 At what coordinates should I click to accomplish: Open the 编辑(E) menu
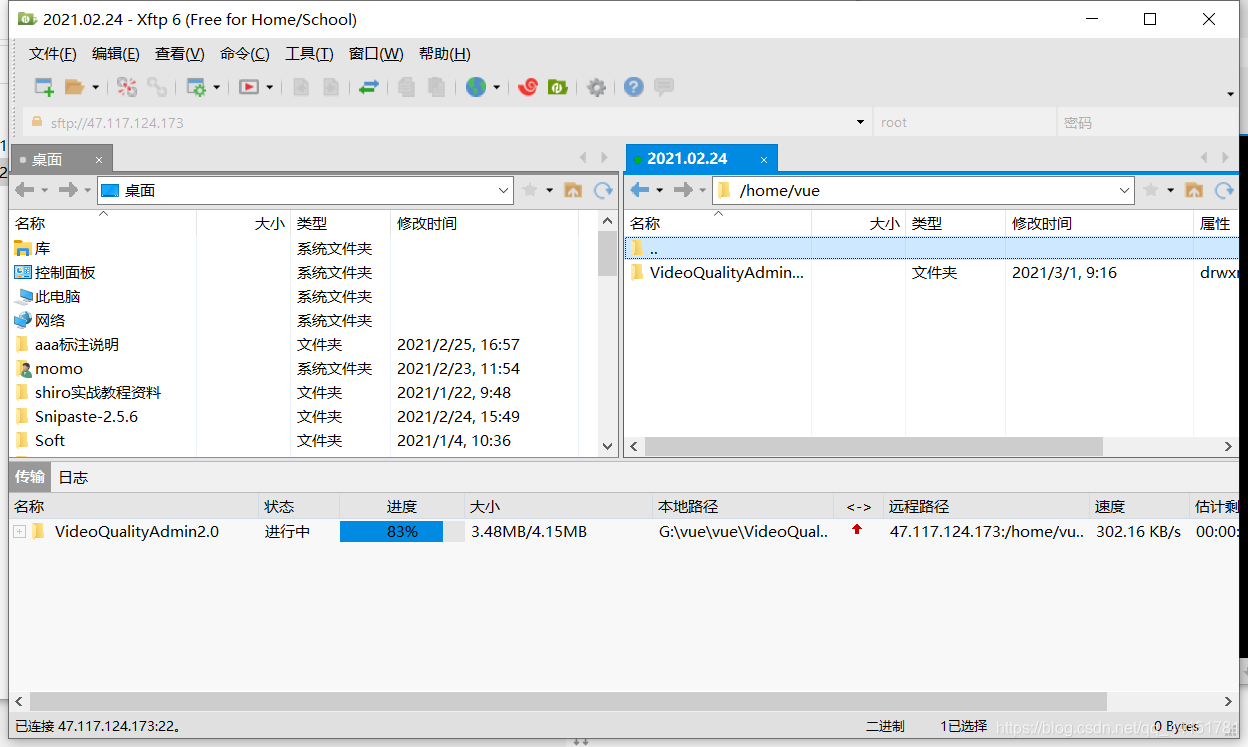click(116, 54)
